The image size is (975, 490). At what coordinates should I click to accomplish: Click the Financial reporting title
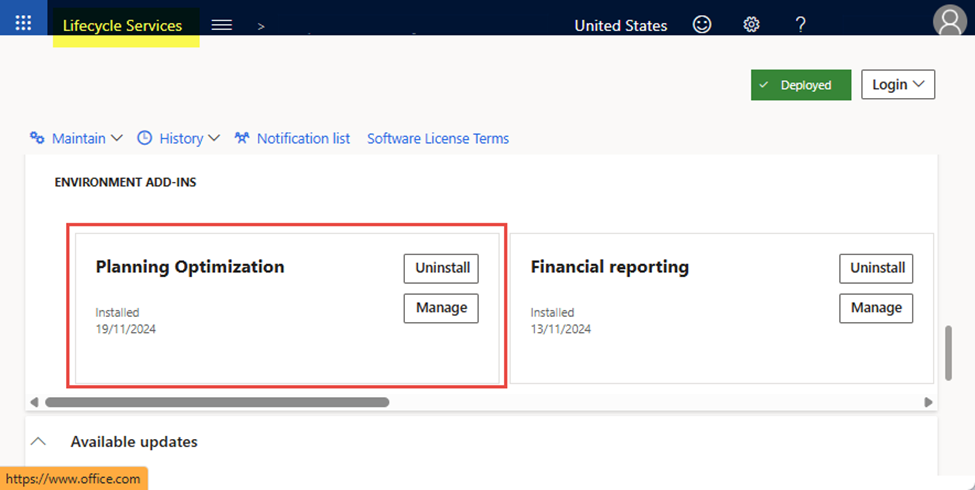(x=609, y=267)
